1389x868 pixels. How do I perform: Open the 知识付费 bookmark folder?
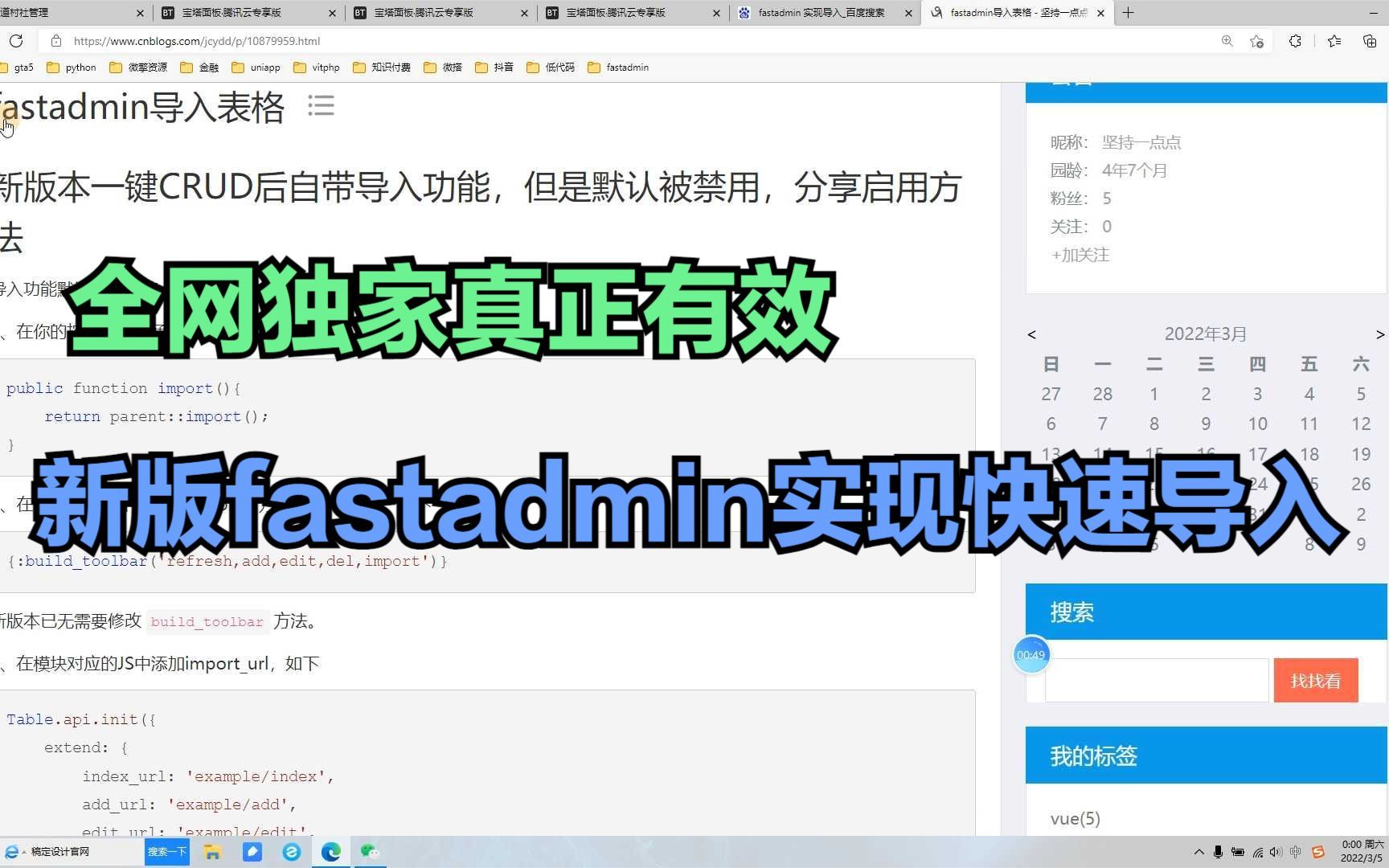point(382,68)
